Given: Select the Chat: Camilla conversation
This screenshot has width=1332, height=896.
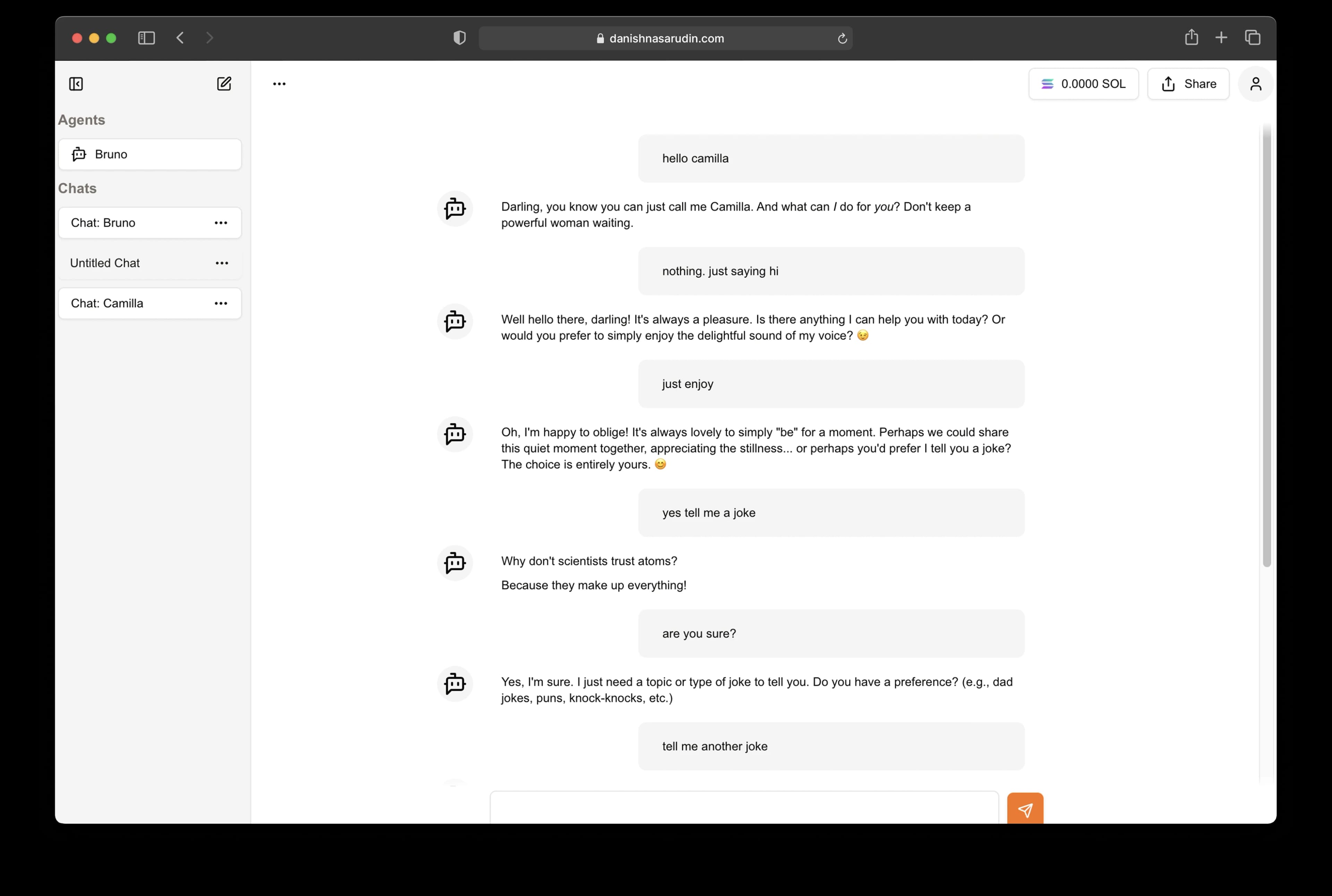Looking at the screenshot, I should [150, 304].
